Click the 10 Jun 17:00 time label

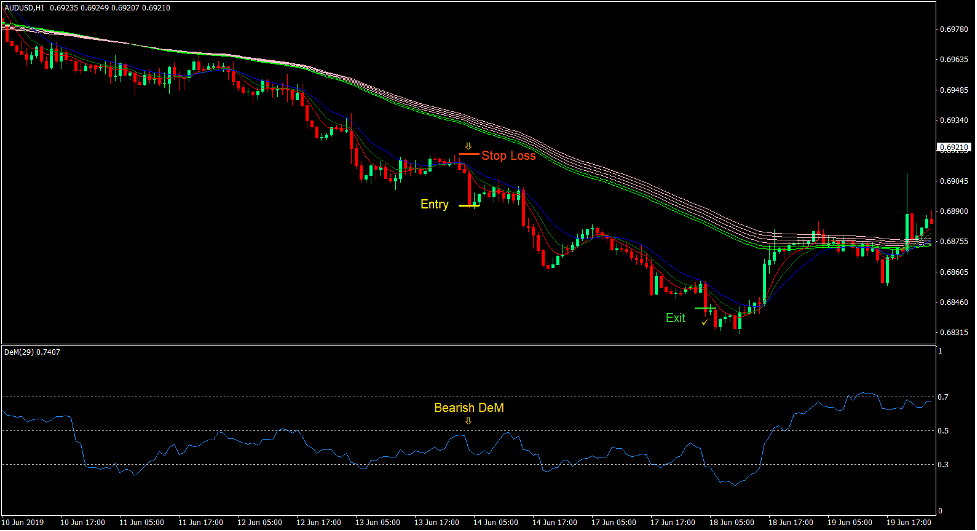pyautogui.click(x=82, y=522)
